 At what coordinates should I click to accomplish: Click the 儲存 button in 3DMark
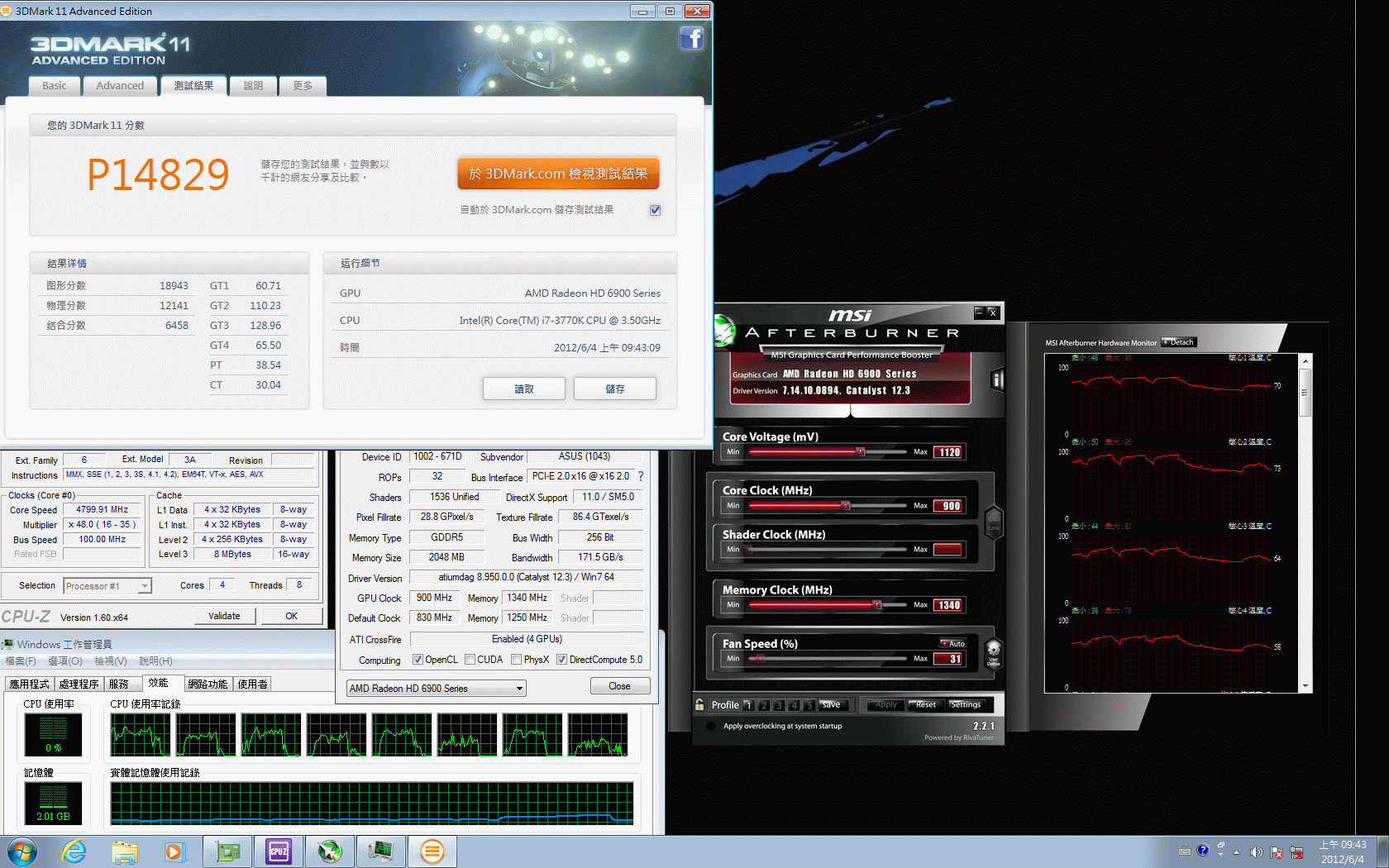coord(615,389)
